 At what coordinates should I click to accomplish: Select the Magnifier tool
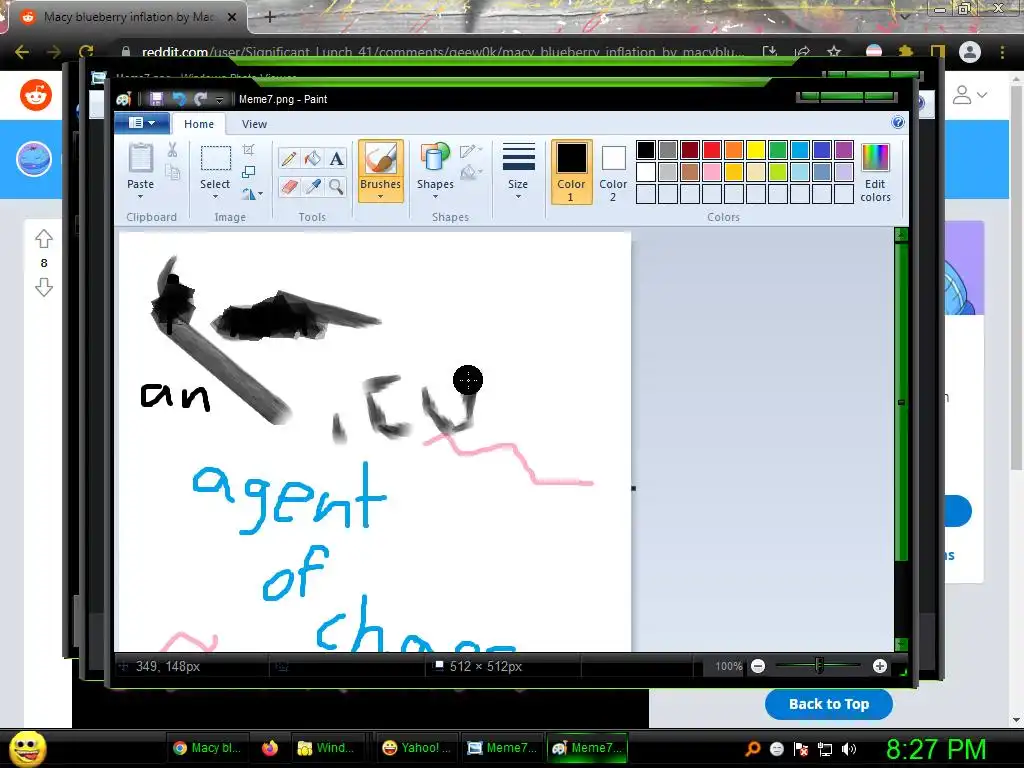pyautogui.click(x=336, y=187)
